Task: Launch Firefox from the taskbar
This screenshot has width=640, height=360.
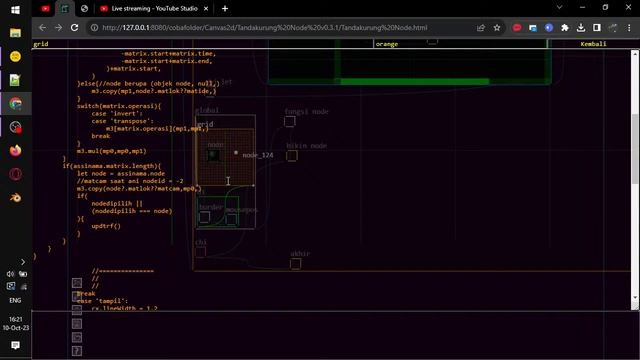Action: click(x=16, y=151)
